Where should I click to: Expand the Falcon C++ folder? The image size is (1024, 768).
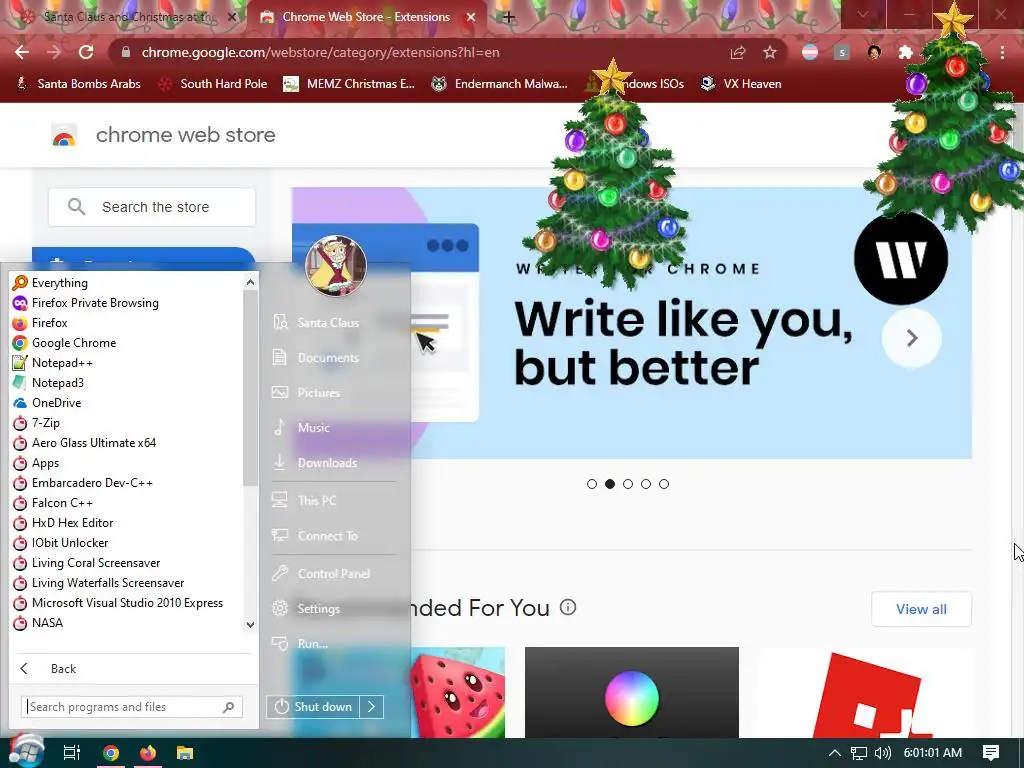tap(52, 503)
